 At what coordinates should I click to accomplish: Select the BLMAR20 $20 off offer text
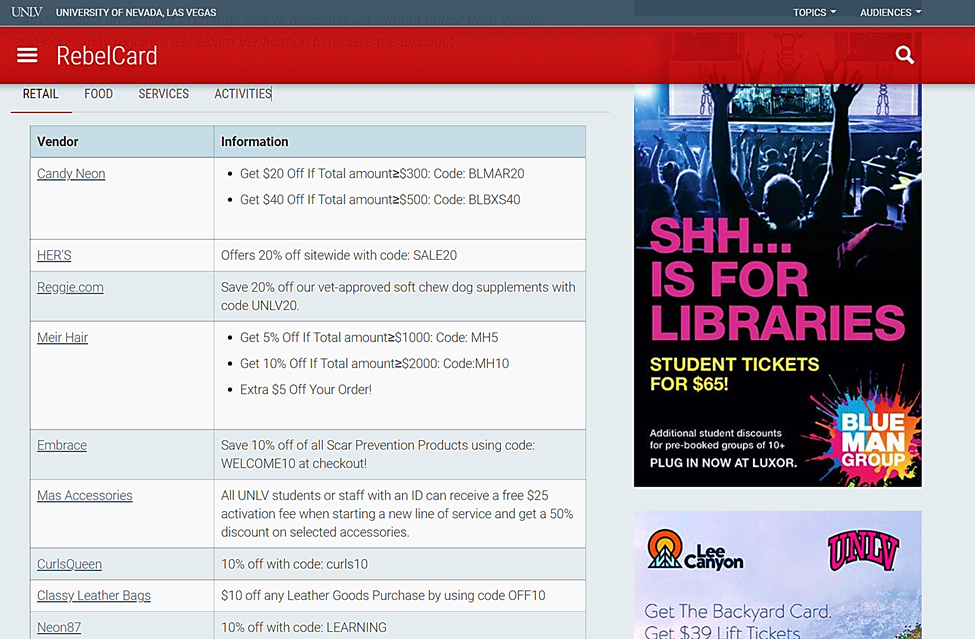click(x=382, y=173)
